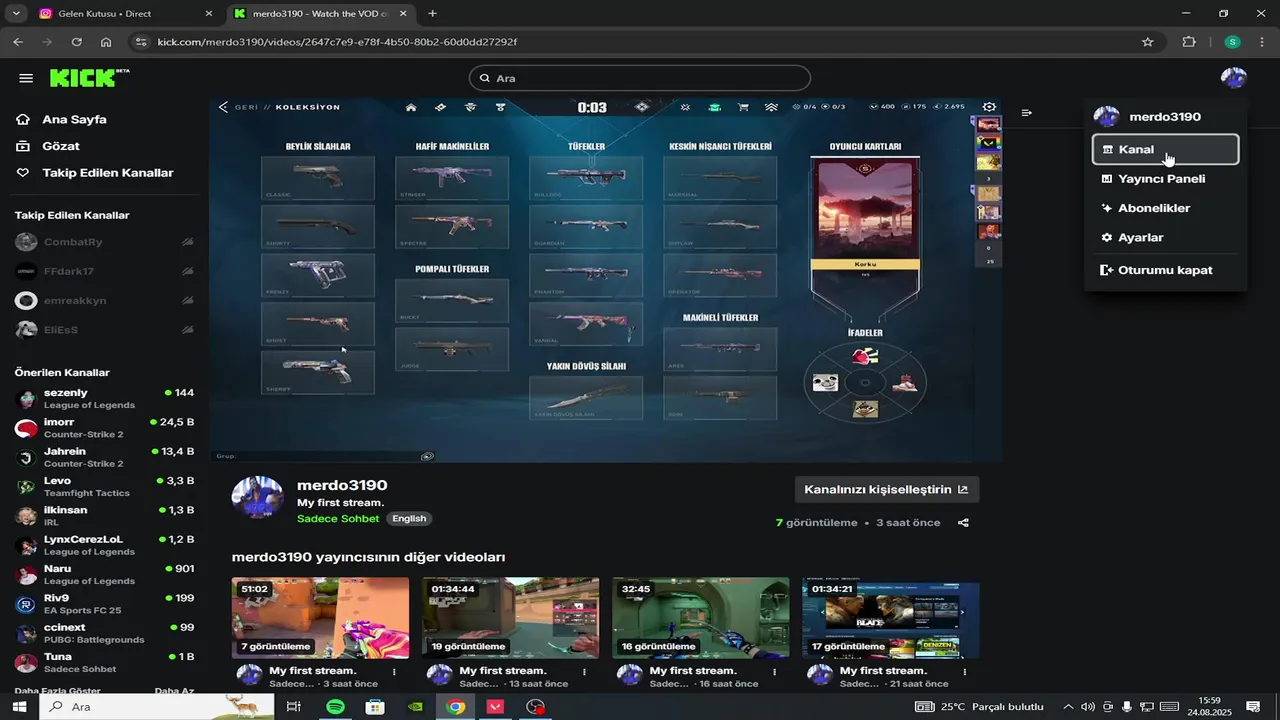Open the browser extensions icon
This screenshot has width=1280, height=720.
pos(1189,42)
